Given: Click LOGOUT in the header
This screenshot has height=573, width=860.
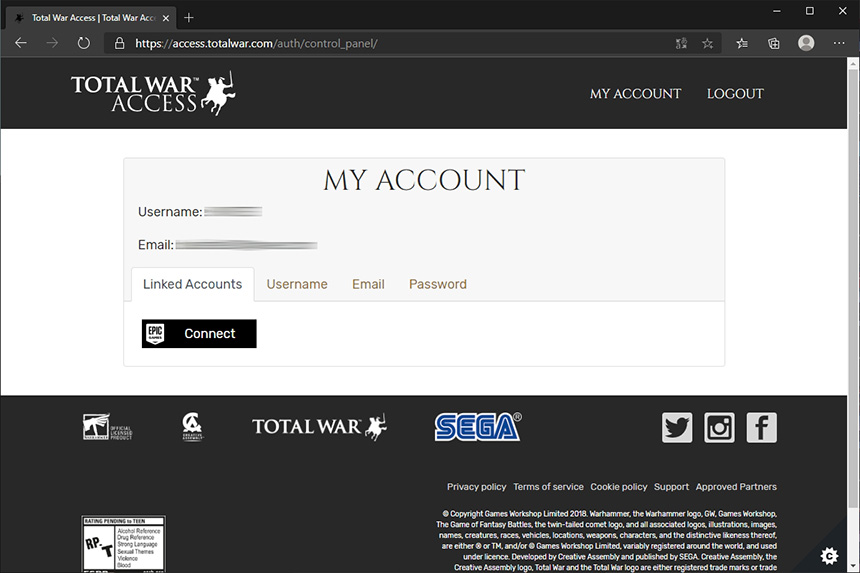Looking at the screenshot, I should [735, 94].
